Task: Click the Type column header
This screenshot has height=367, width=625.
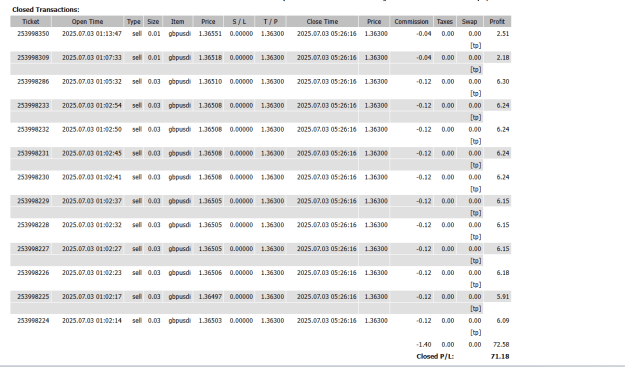Action: 134,22
